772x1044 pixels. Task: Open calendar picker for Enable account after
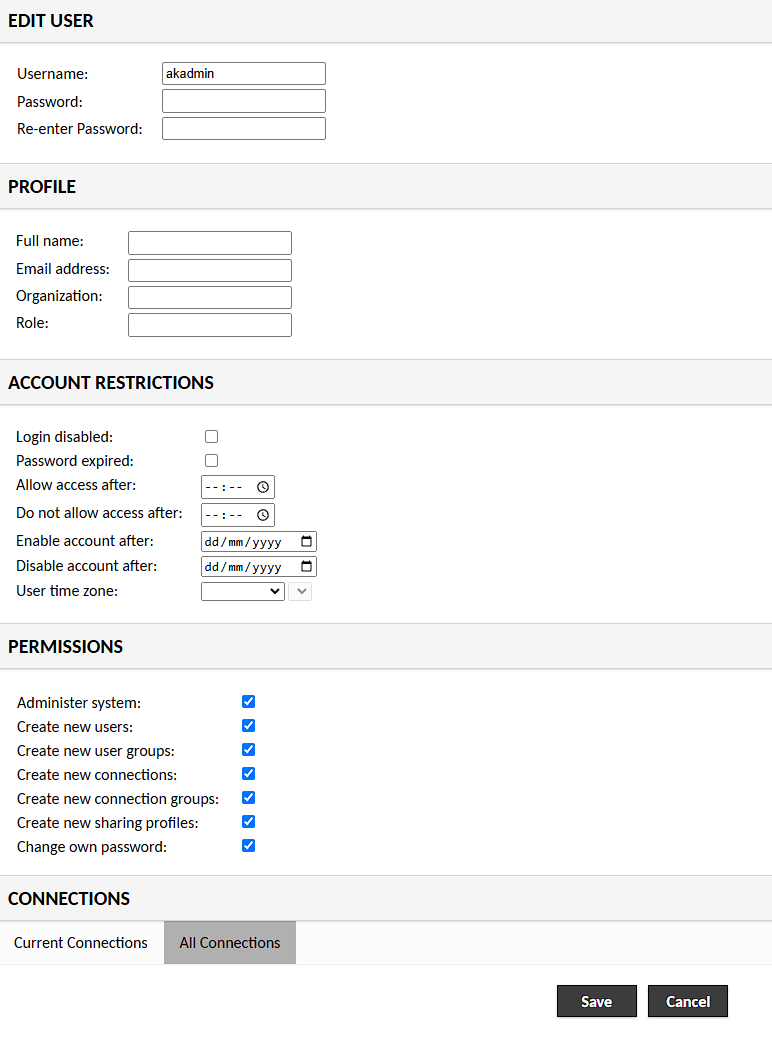coord(306,541)
